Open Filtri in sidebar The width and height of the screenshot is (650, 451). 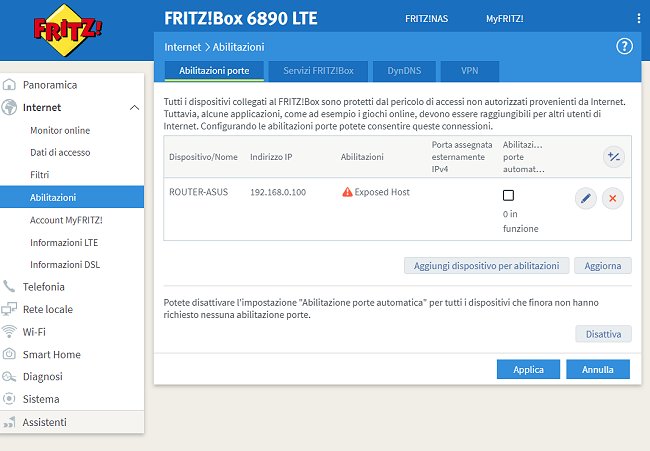pyautogui.click(x=39, y=175)
